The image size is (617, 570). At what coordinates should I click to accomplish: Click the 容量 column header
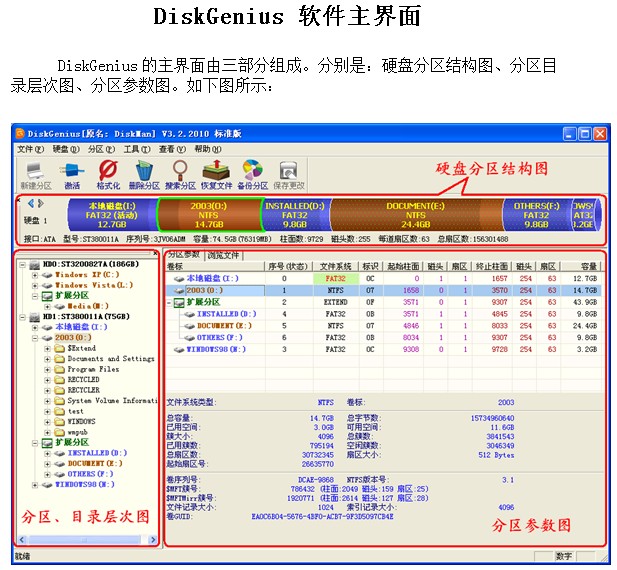[581, 267]
